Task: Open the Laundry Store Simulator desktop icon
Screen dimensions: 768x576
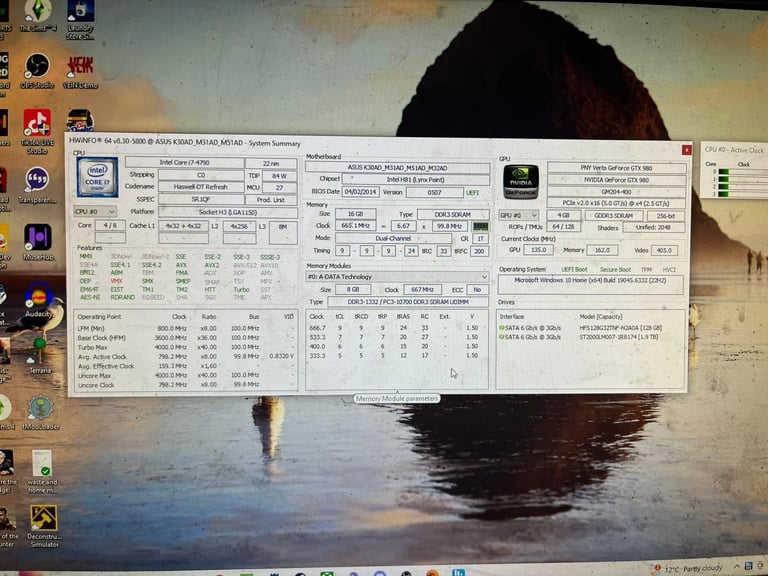Action: [80, 20]
